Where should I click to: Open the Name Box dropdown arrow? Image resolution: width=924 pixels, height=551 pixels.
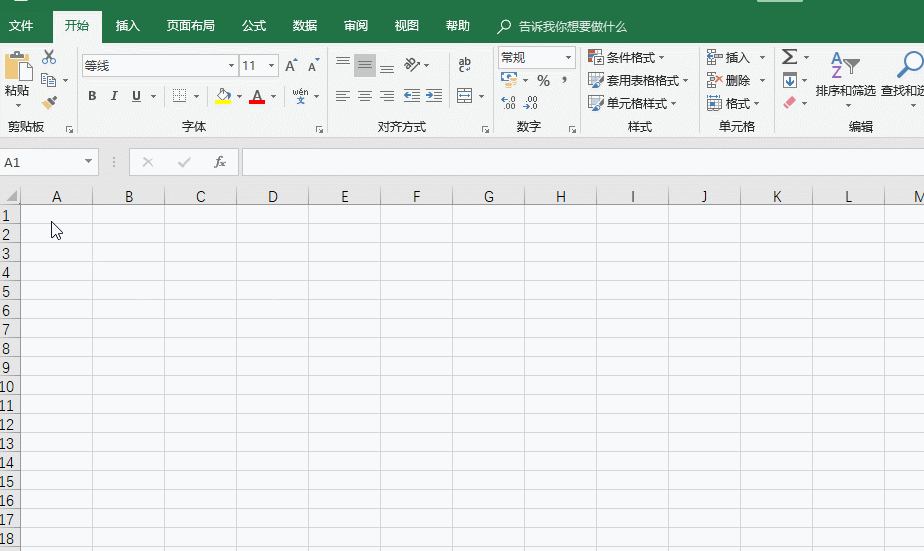(x=88, y=161)
